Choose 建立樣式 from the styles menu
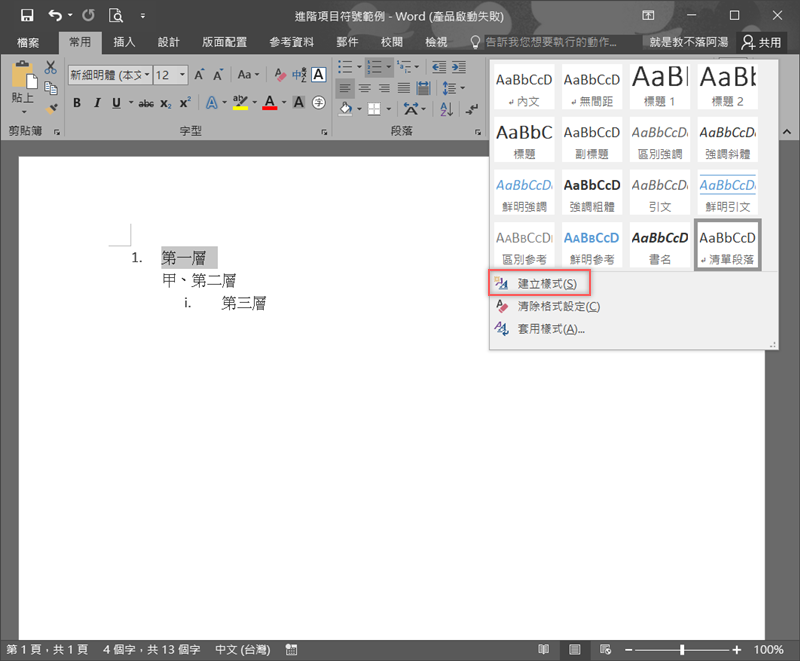This screenshot has height=661, width=800. 546,284
